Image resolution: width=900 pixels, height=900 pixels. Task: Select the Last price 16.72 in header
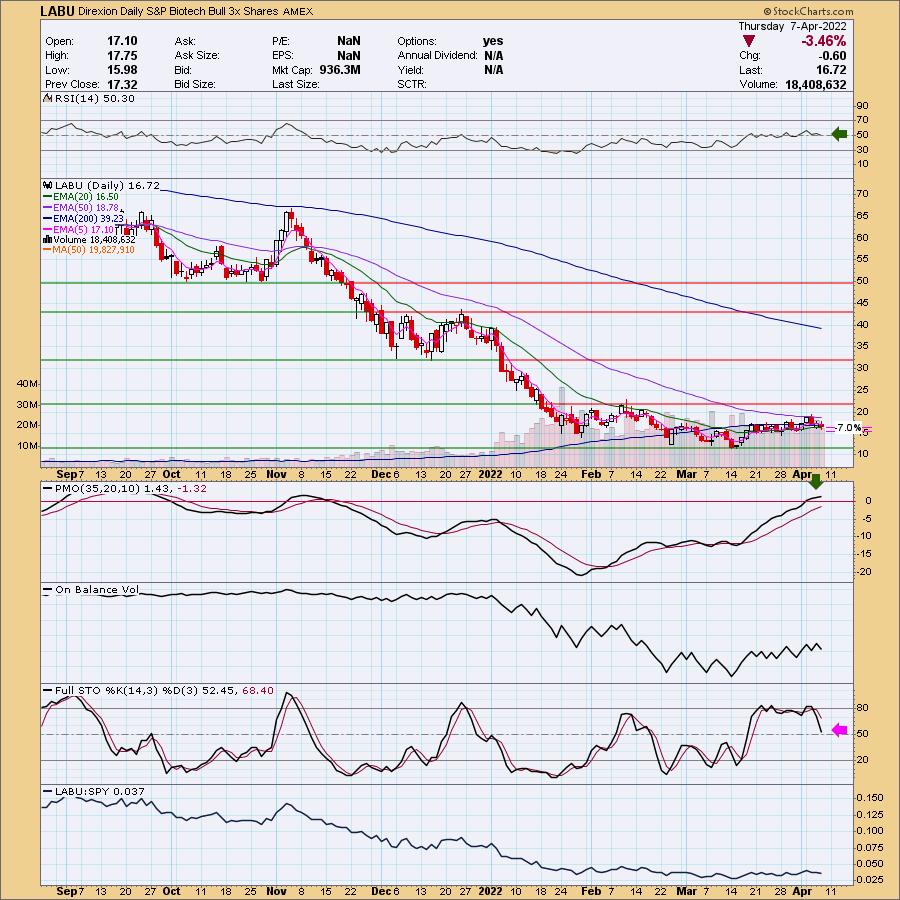[x=832, y=70]
